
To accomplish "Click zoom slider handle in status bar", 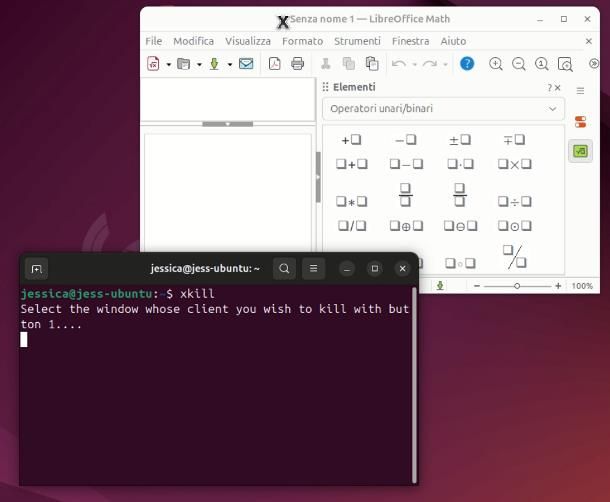I will pos(517,286).
